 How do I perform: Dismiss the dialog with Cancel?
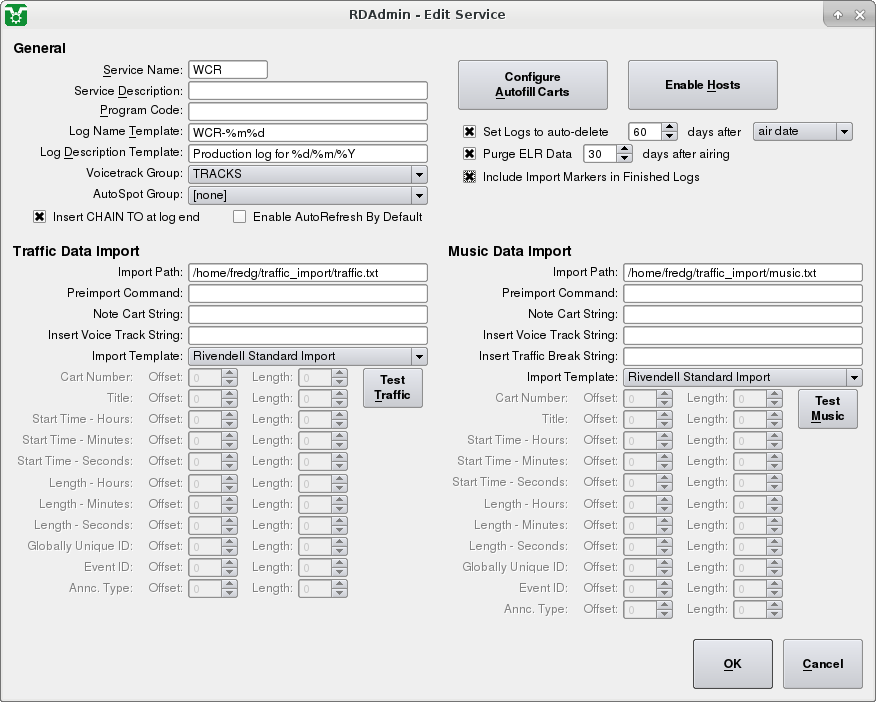tap(822, 663)
